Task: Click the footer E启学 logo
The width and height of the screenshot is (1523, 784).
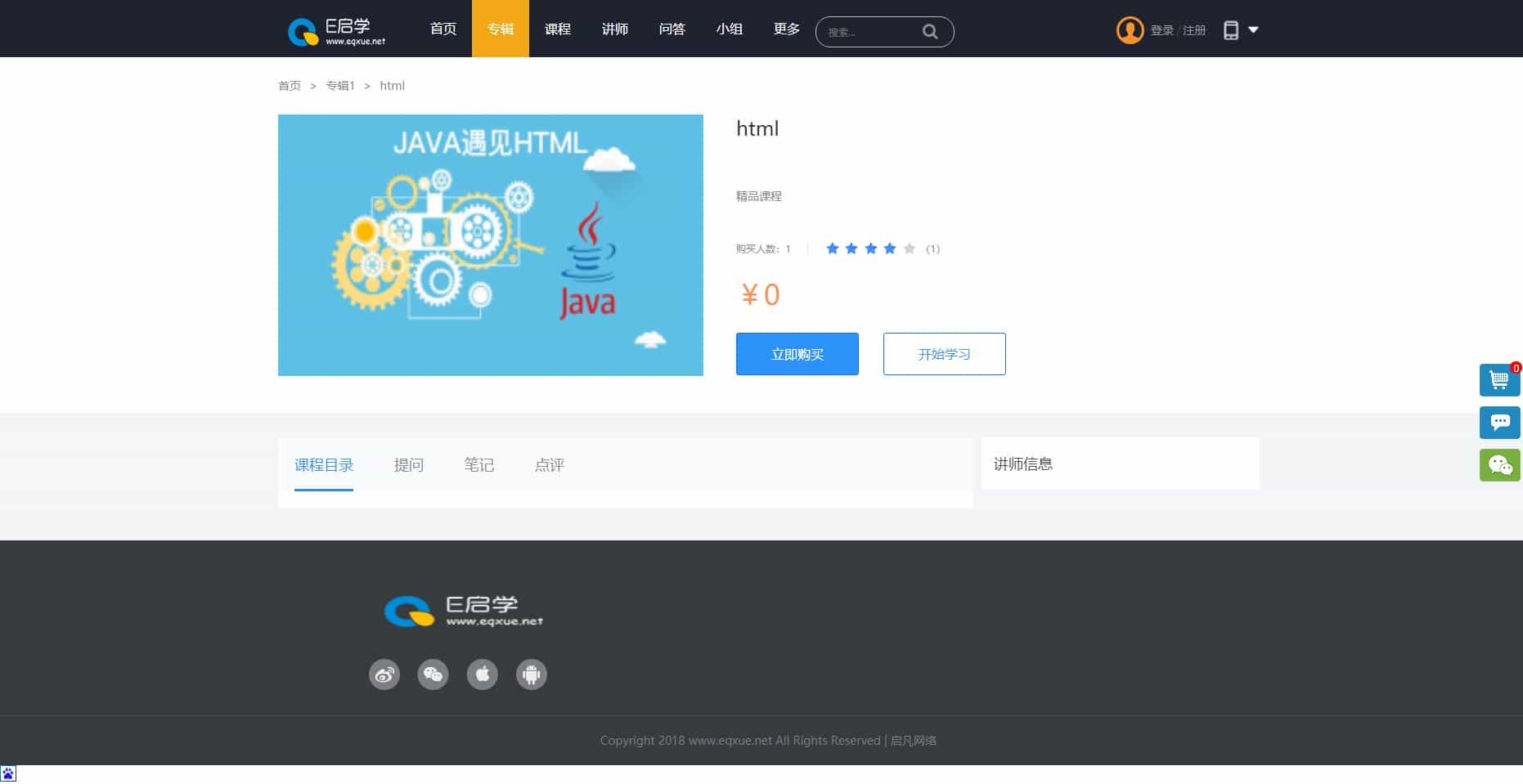Action: point(464,612)
